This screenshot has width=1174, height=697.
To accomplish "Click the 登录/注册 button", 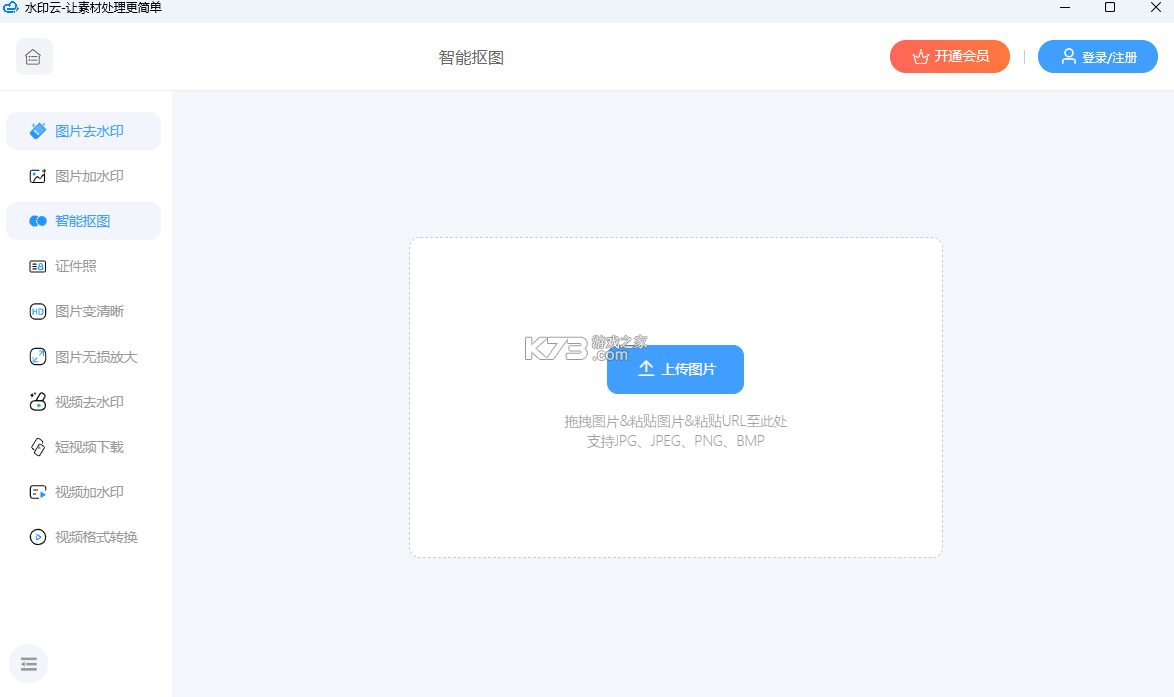I will click(1098, 56).
